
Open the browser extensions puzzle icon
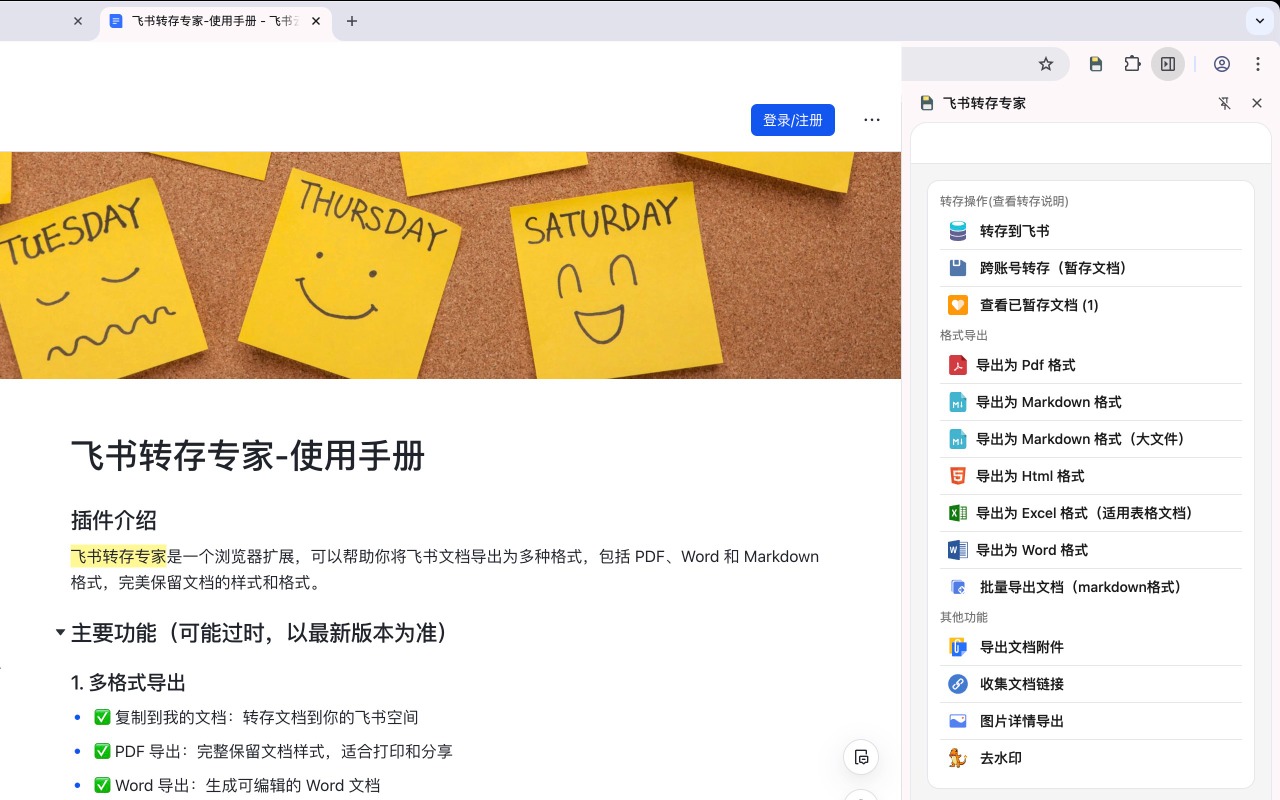1132,63
